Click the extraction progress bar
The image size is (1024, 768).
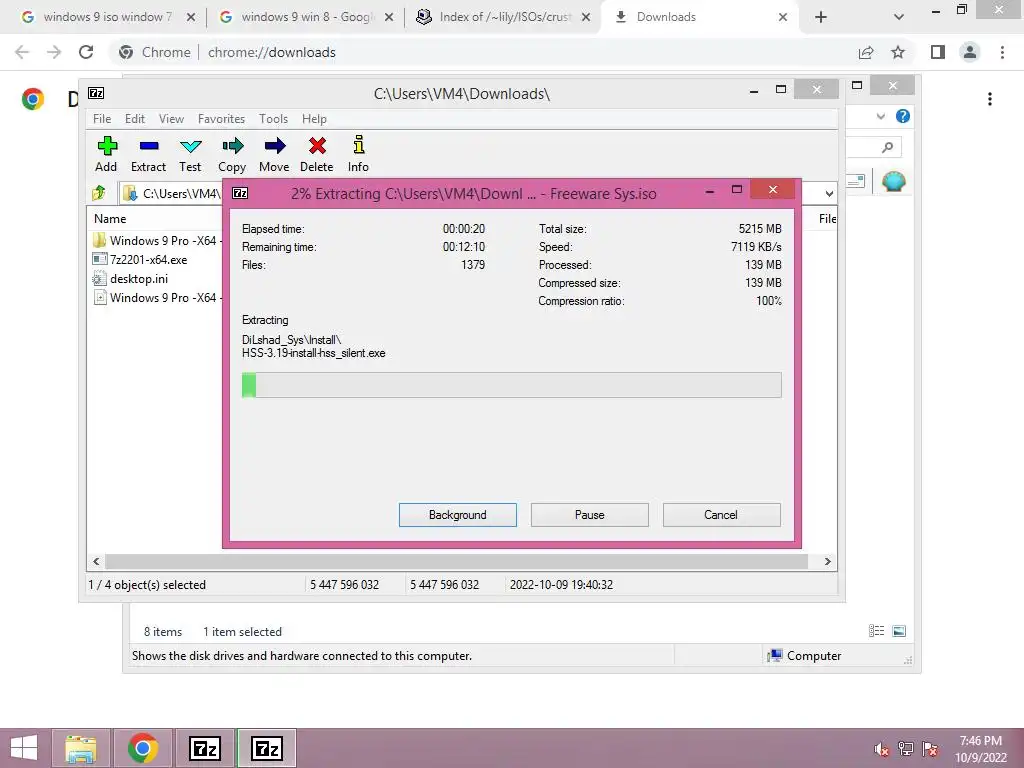coord(511,385)
